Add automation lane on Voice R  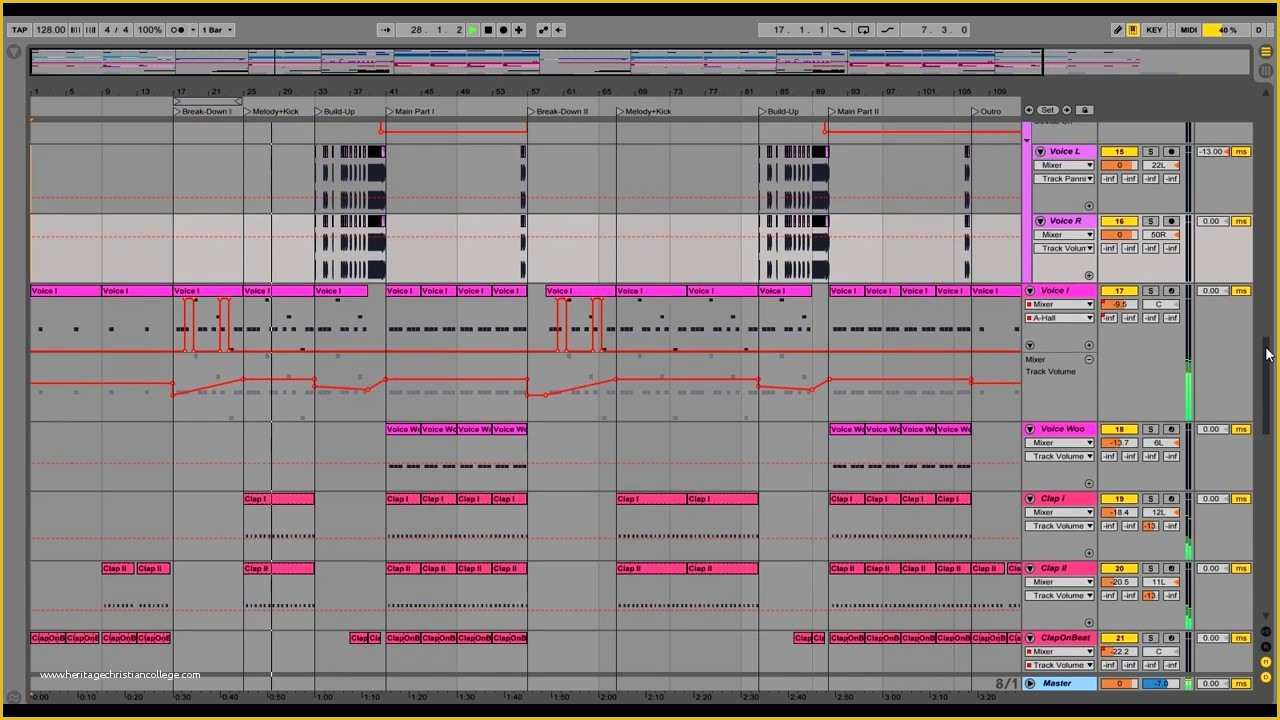[x=1089, y=275]
